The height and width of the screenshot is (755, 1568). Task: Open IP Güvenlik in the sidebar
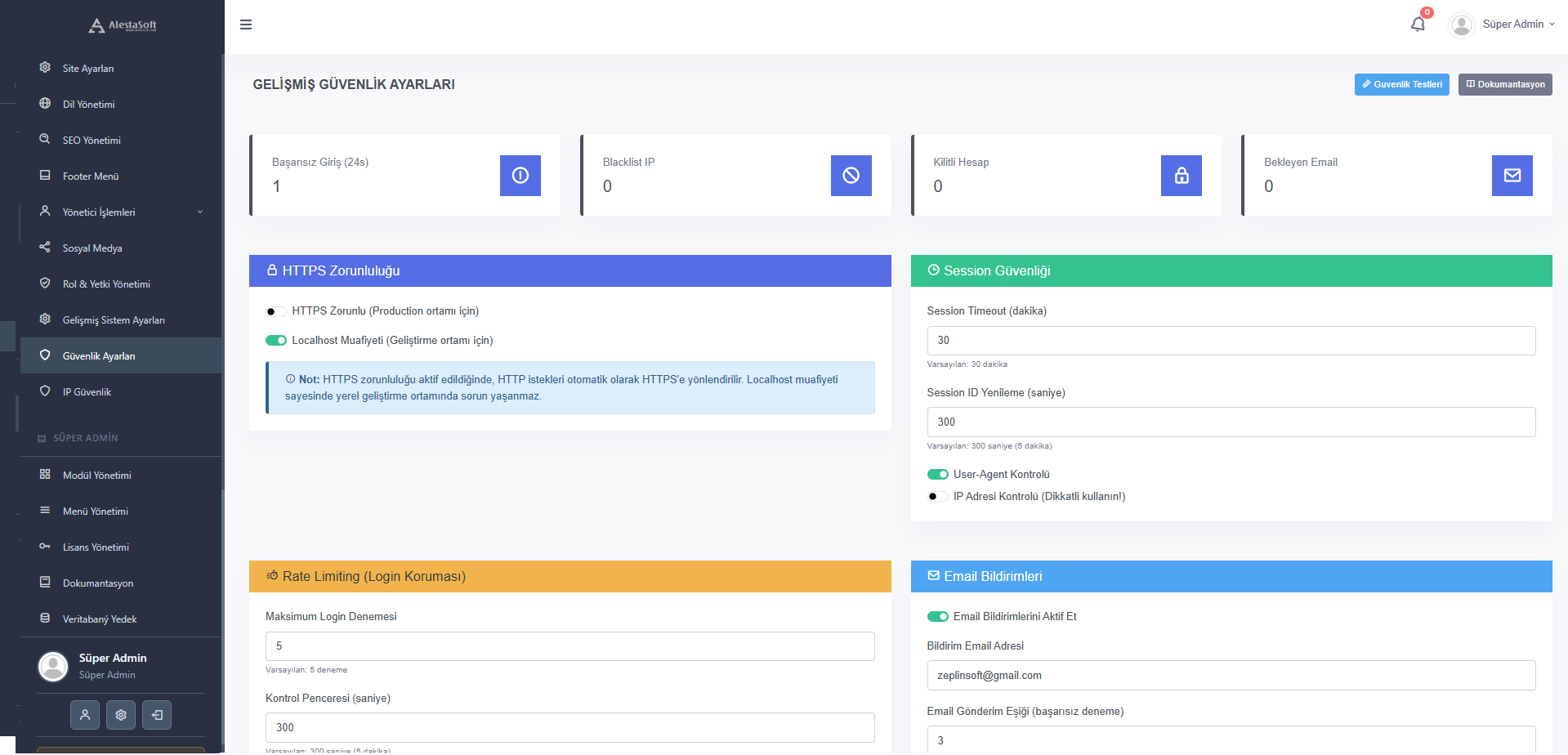click(87, 392)
